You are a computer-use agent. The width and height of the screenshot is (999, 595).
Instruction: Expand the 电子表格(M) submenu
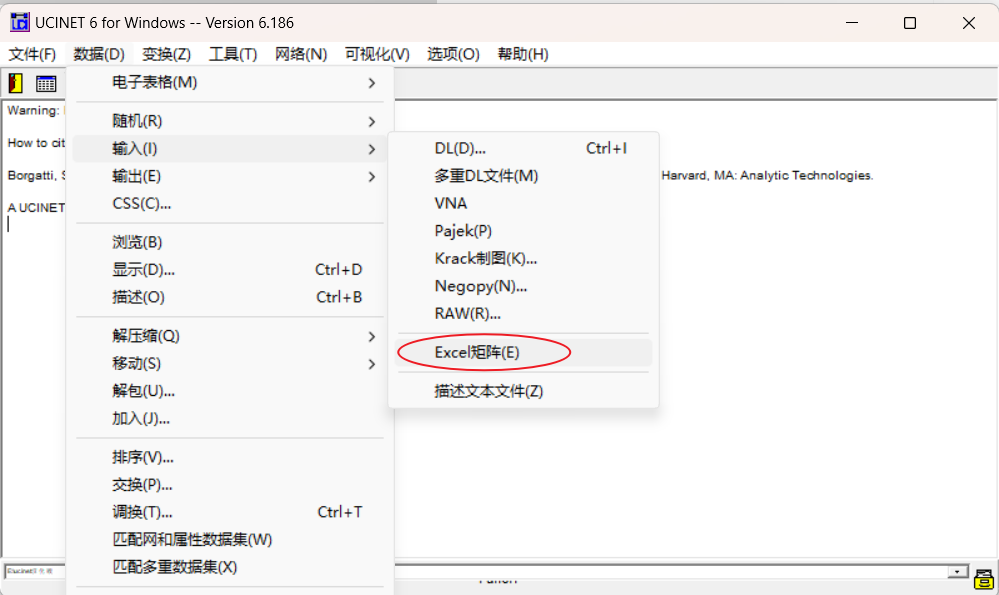point(230,83)
